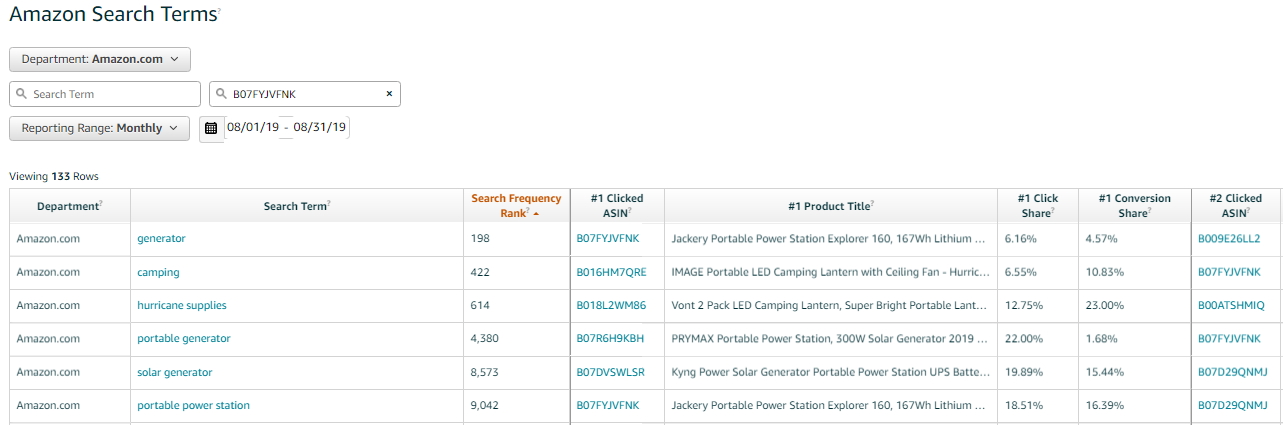Open #2 ASIN B07D29QNMJ in the portable power station row
Viewport: 1283px width, 425px height.
pyautogui.click(x=1233, y=405)
